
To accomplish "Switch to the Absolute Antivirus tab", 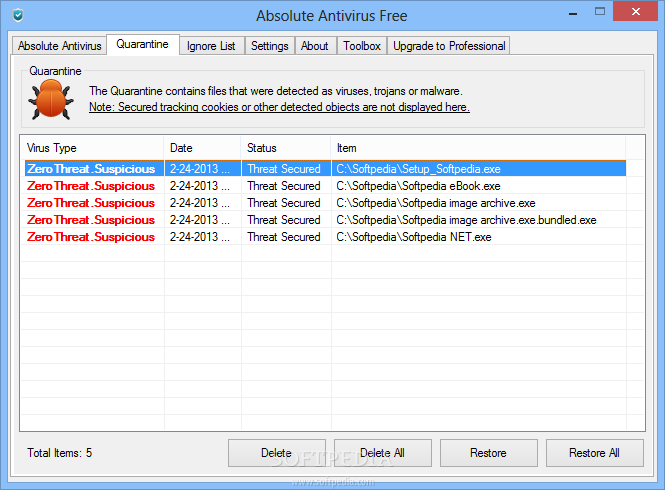I will [x=59, y=46].
